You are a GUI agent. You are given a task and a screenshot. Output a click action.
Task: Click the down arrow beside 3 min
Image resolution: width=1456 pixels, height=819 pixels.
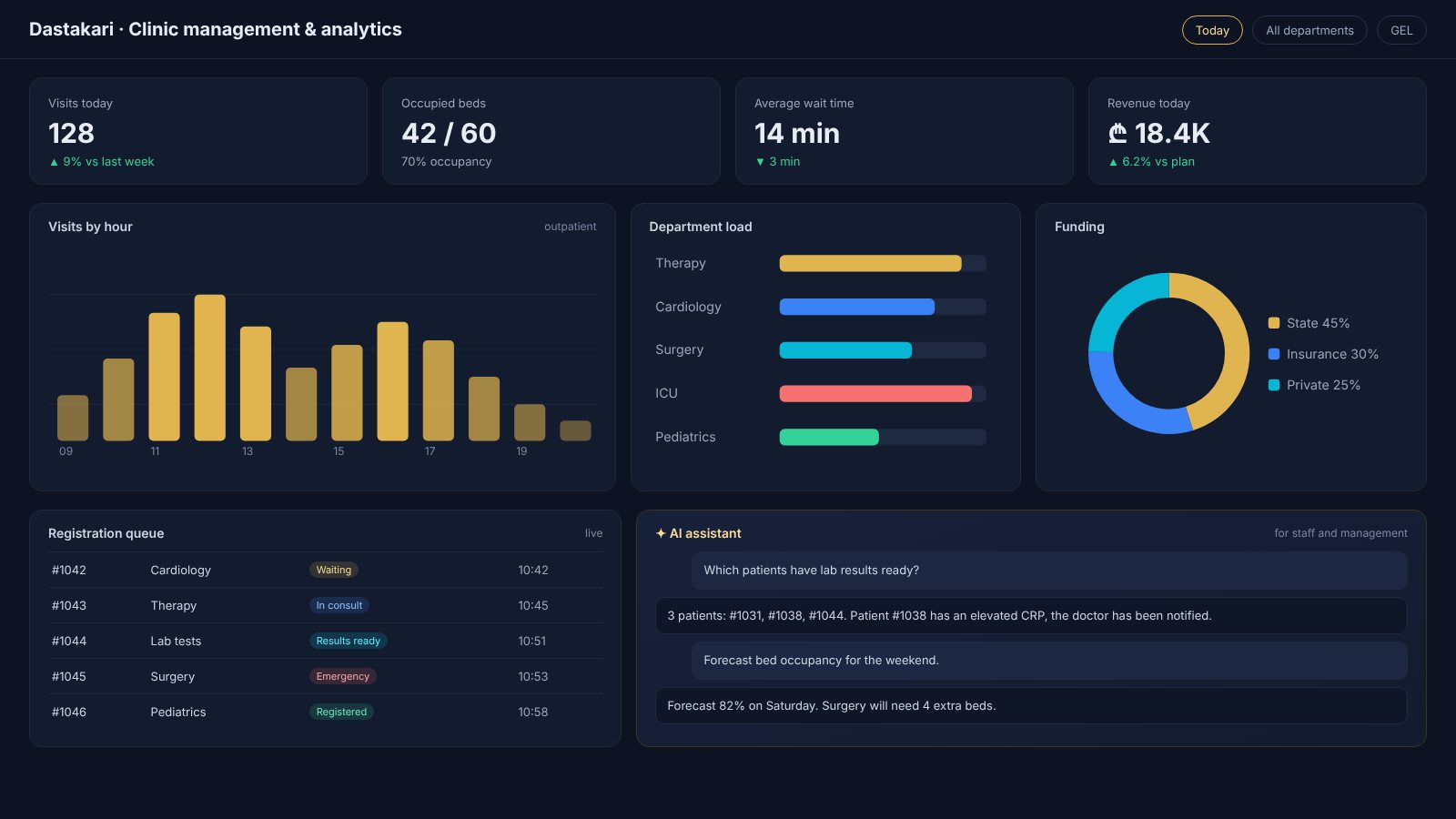click(x=760, y=162)
